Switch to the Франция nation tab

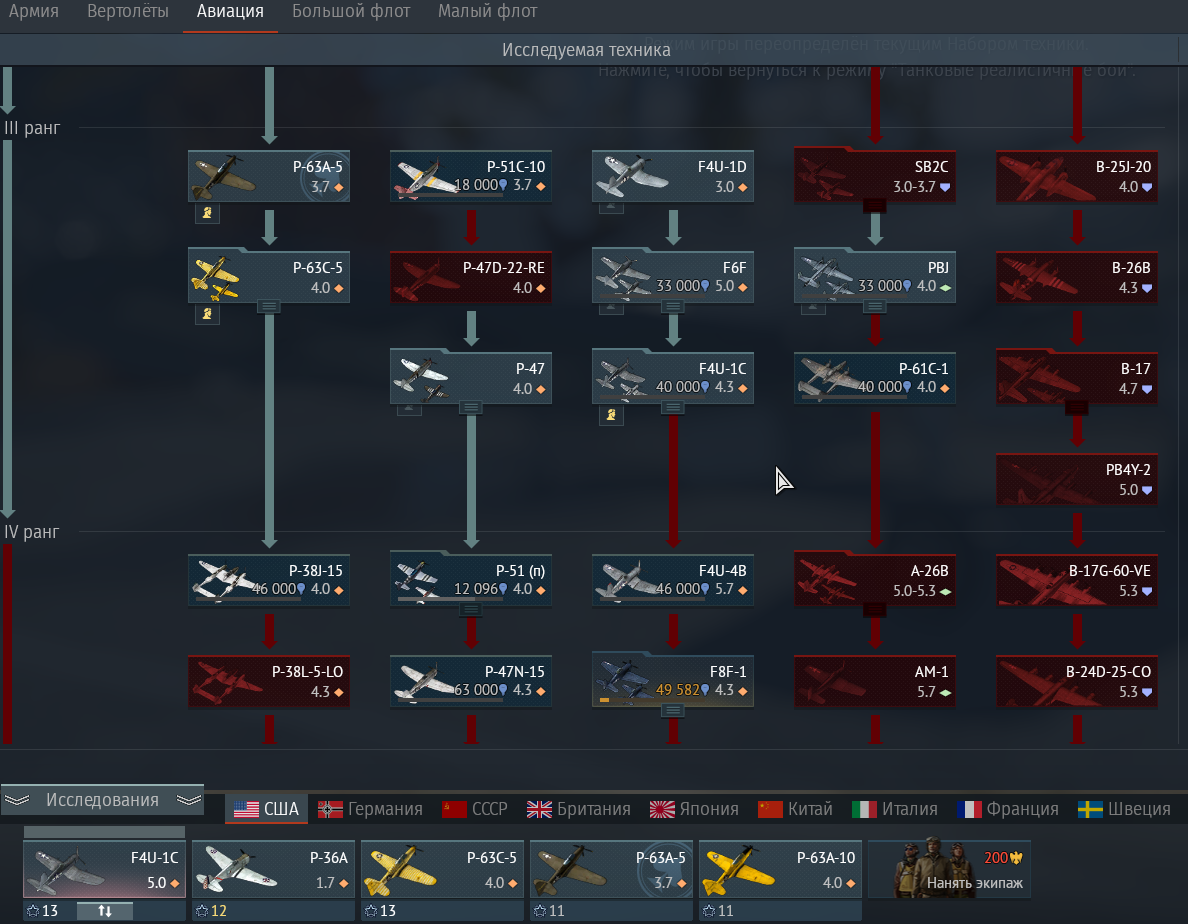tap(1008, 809)
